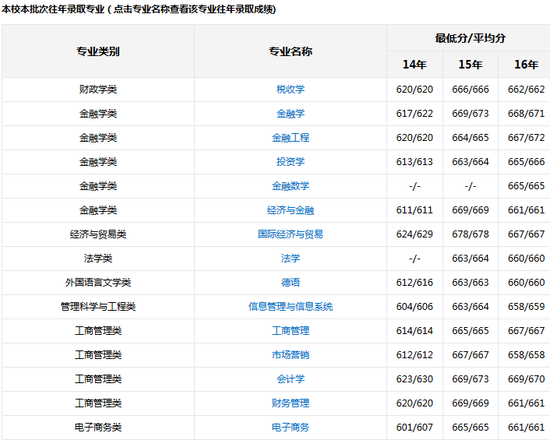Select the 经济与贸易类 category cell

[98, 234]
